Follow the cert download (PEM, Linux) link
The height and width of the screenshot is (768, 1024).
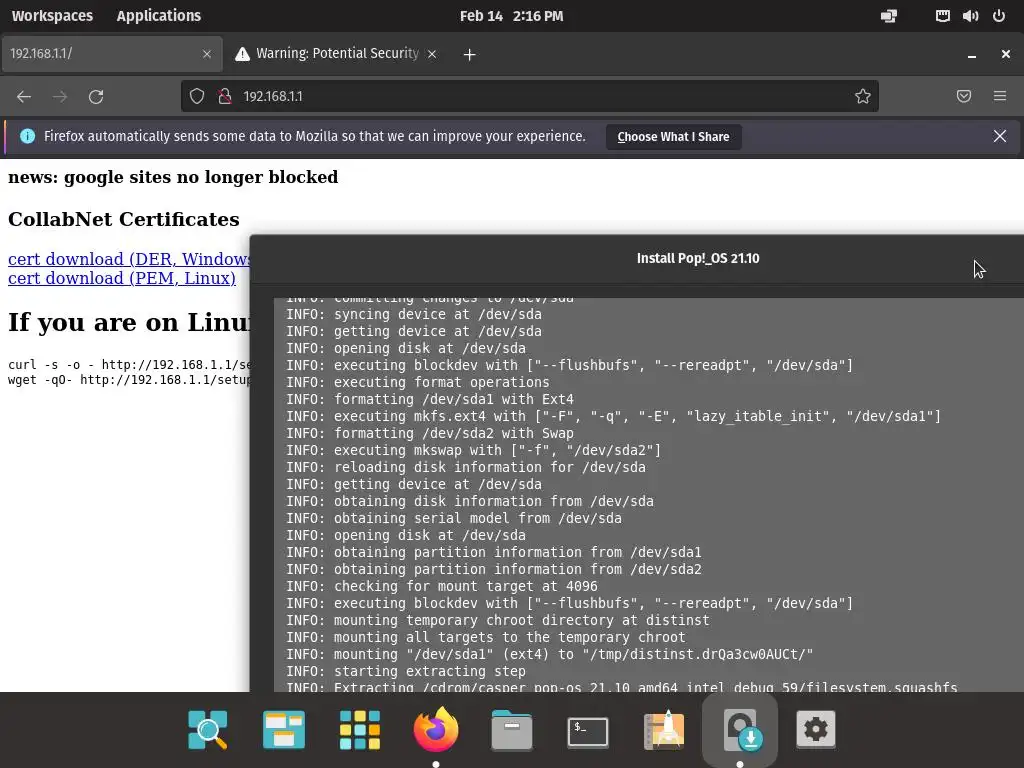[x=122, y=278]
